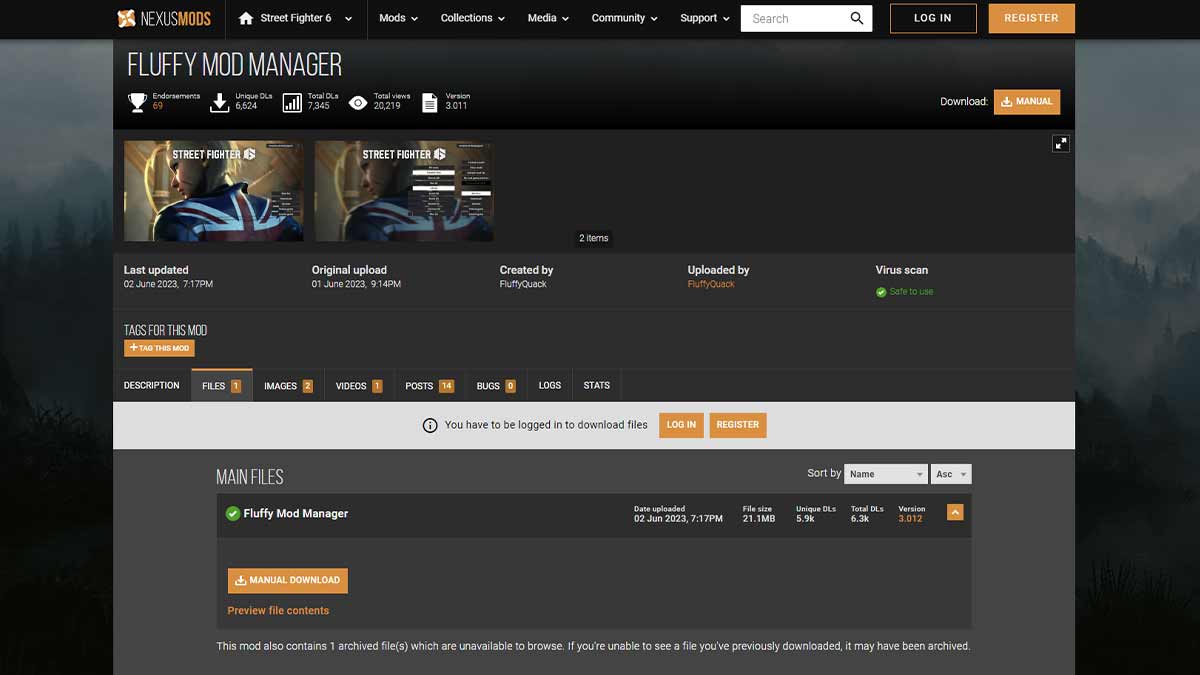This screenshot has height=675, width=1200.
Task: Click the header REGISTER button
Action: 1031,18
